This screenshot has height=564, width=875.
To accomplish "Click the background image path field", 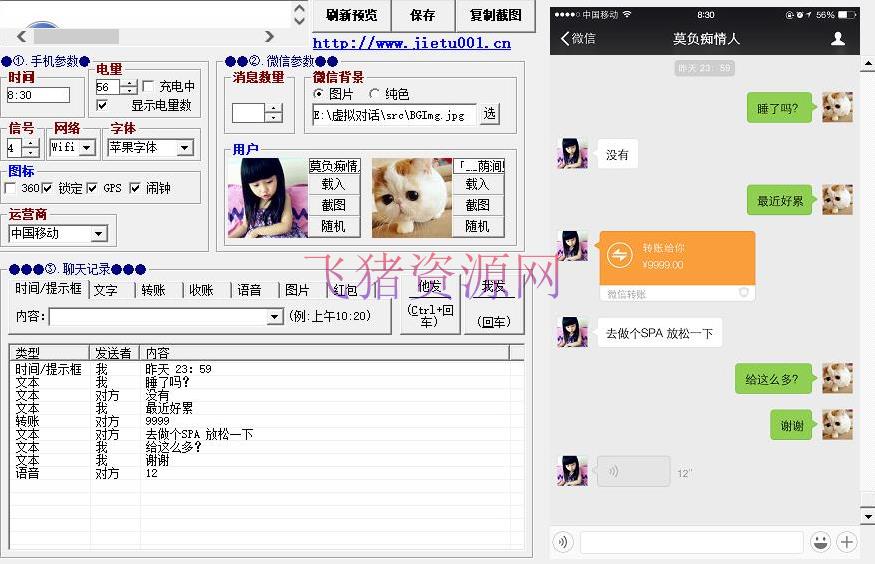I will [394, 115].
